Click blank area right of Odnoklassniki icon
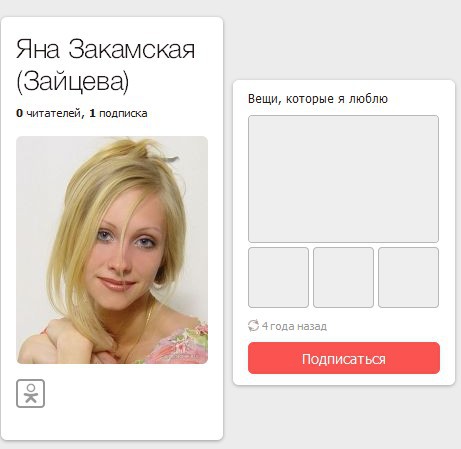Viewport: 461px width, 449px height. point(133,393)
